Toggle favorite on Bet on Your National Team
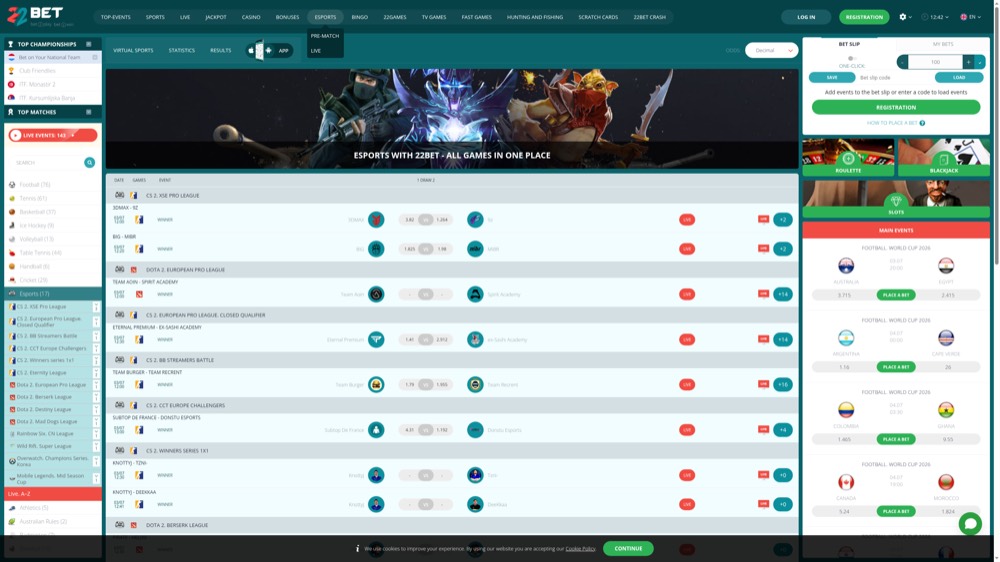 [x=95, y=57]
